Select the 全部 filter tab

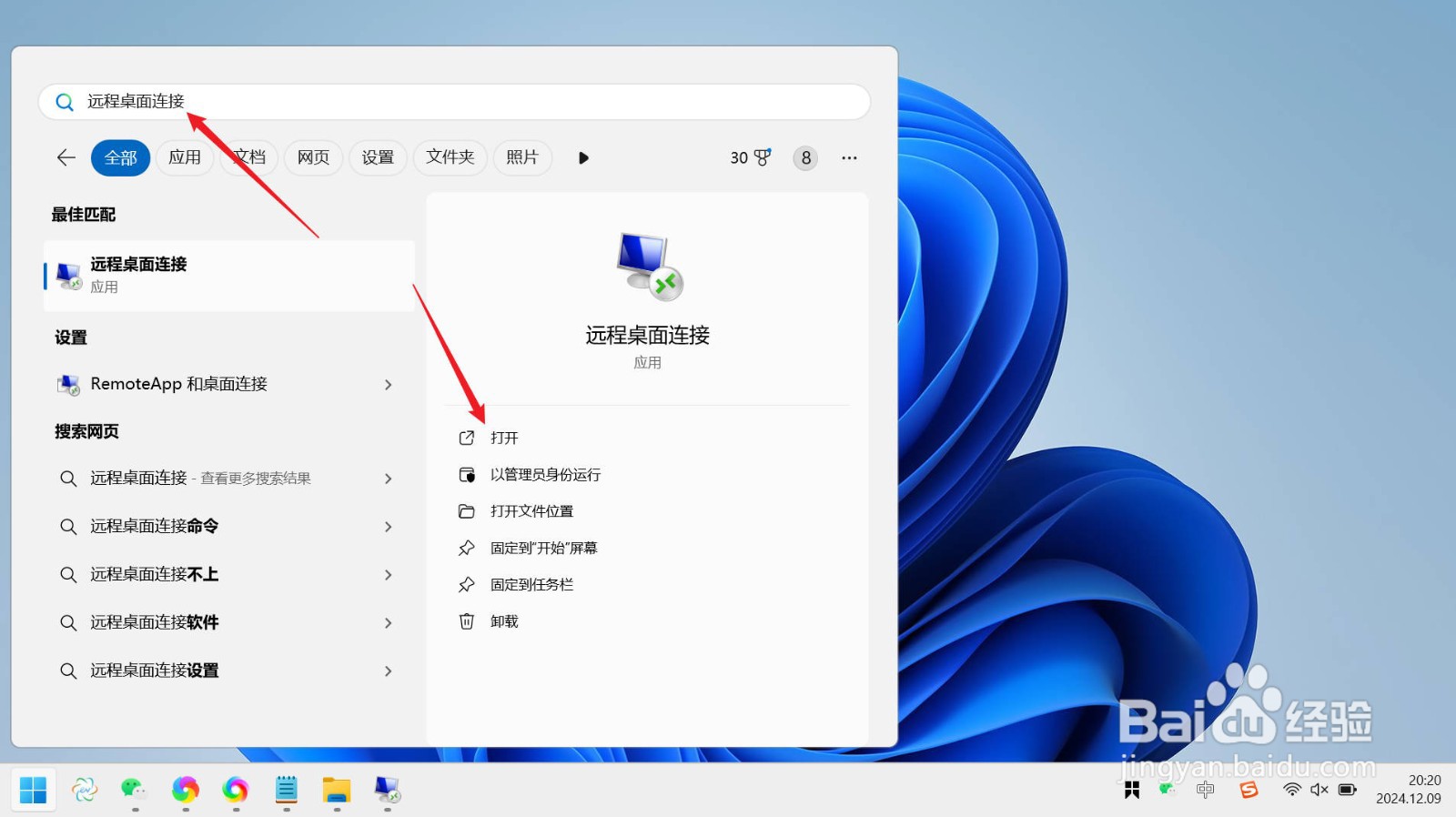tap(120, 158)
